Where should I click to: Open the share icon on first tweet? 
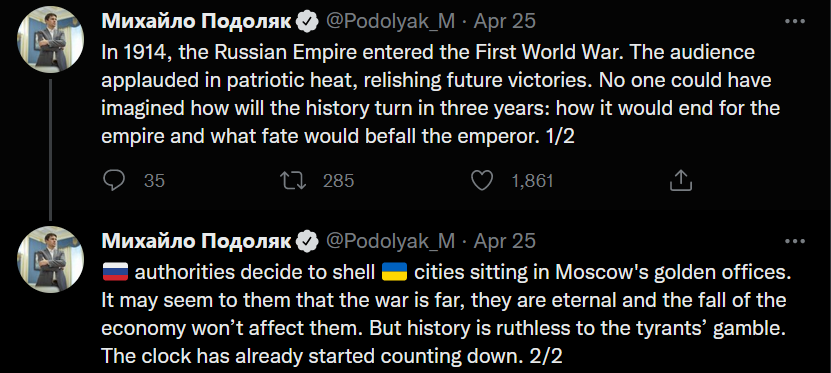pyautogui.click(x=681, y=180)
